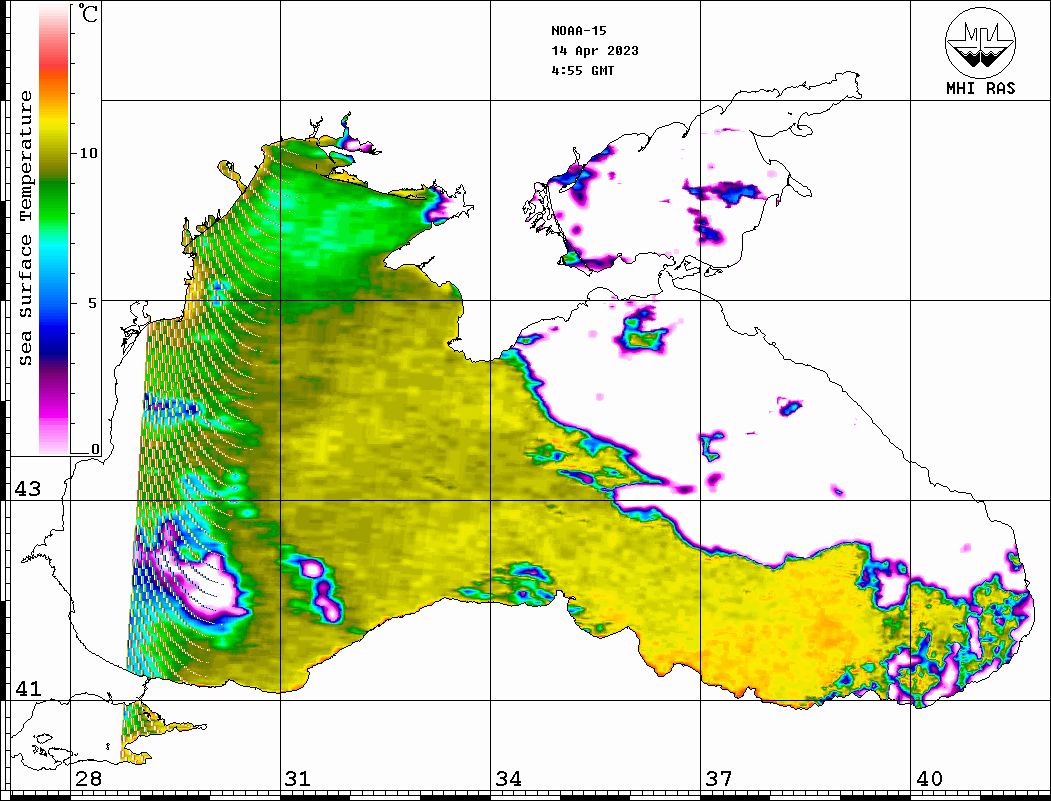Click the Sea Surface Temperature vertical label
Screen dimensions: 1051x801
tap(26, 228)
